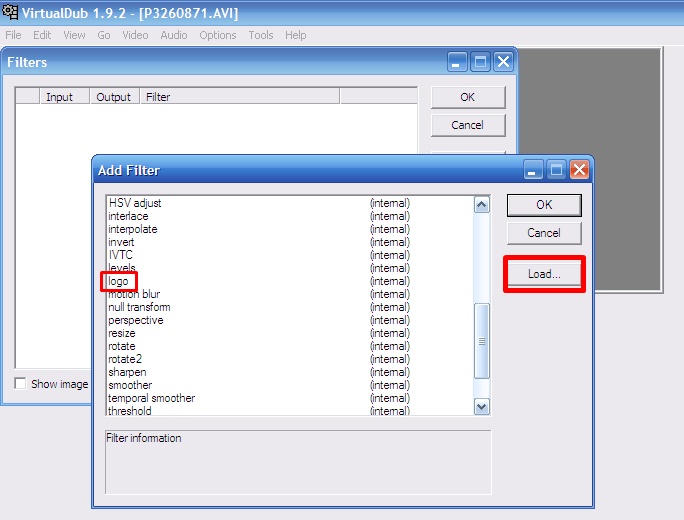Minimize the Filters window
The height and width of the screenshot is (520, 684).
click(457, 62)
